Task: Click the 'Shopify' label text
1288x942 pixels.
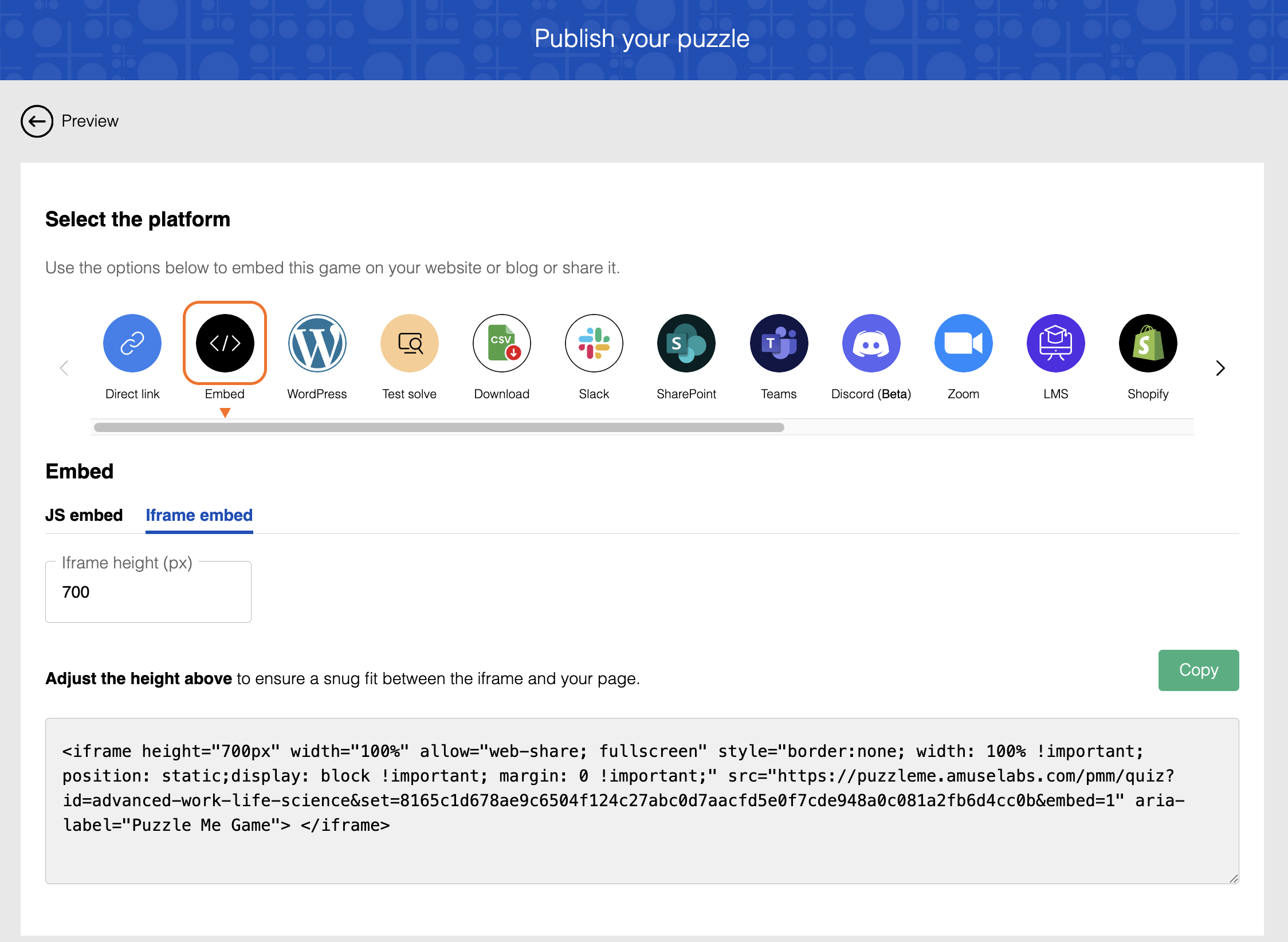Action: (x=1148, y=394)
